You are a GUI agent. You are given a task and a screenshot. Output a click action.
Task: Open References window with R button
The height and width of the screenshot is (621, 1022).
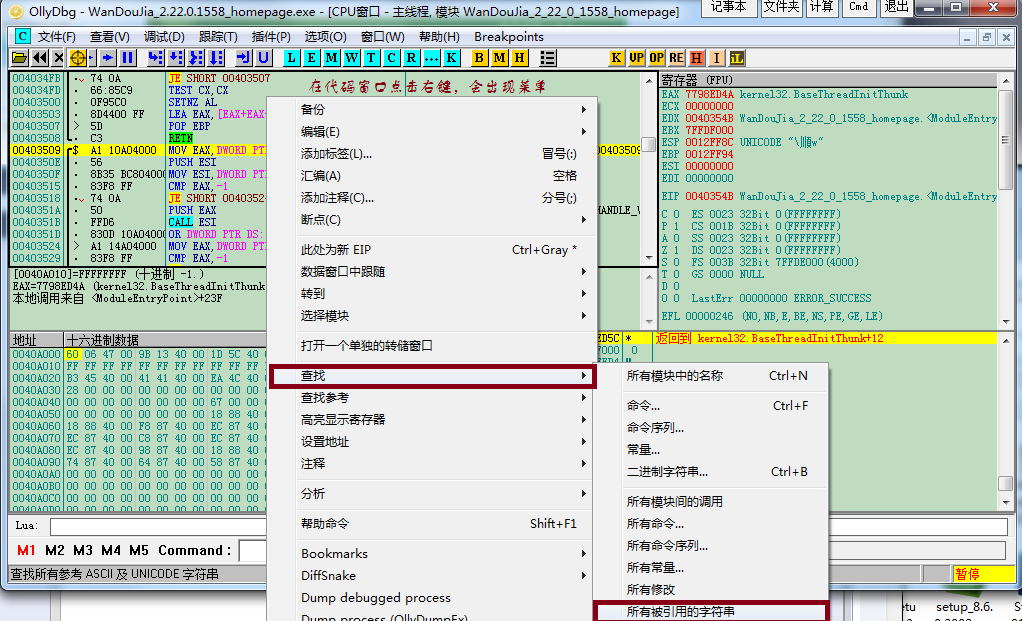point(411,58)
